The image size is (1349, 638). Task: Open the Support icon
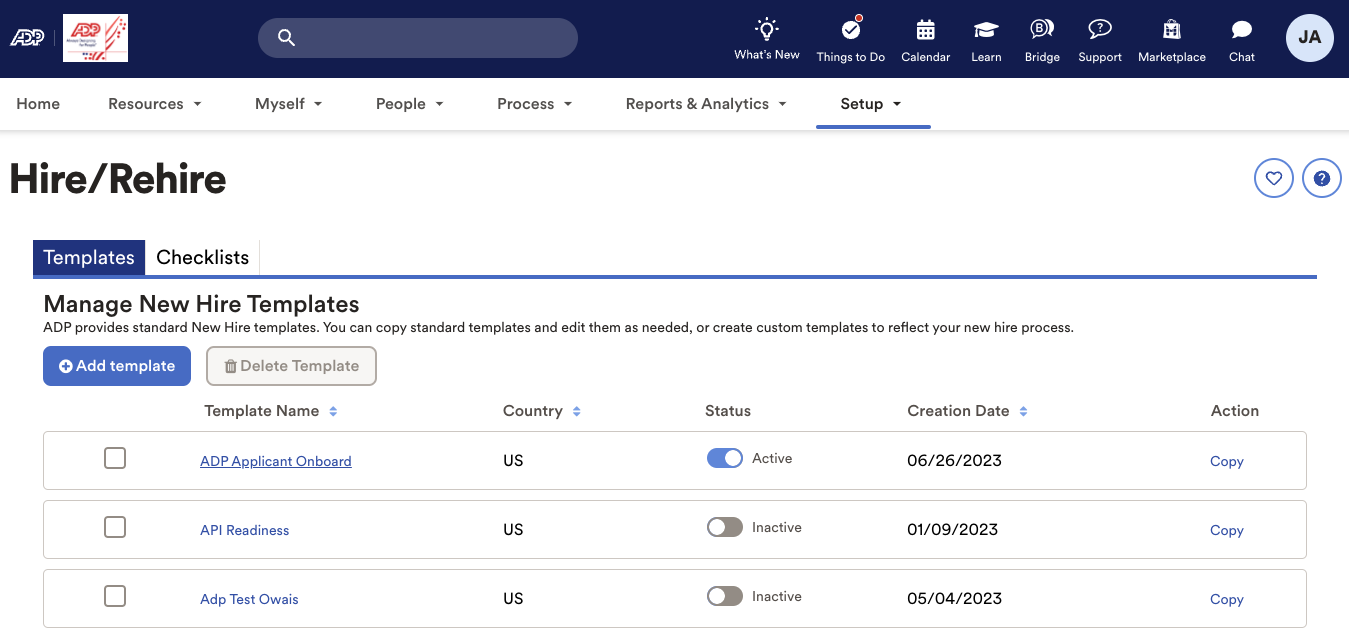pos(1099,32)
